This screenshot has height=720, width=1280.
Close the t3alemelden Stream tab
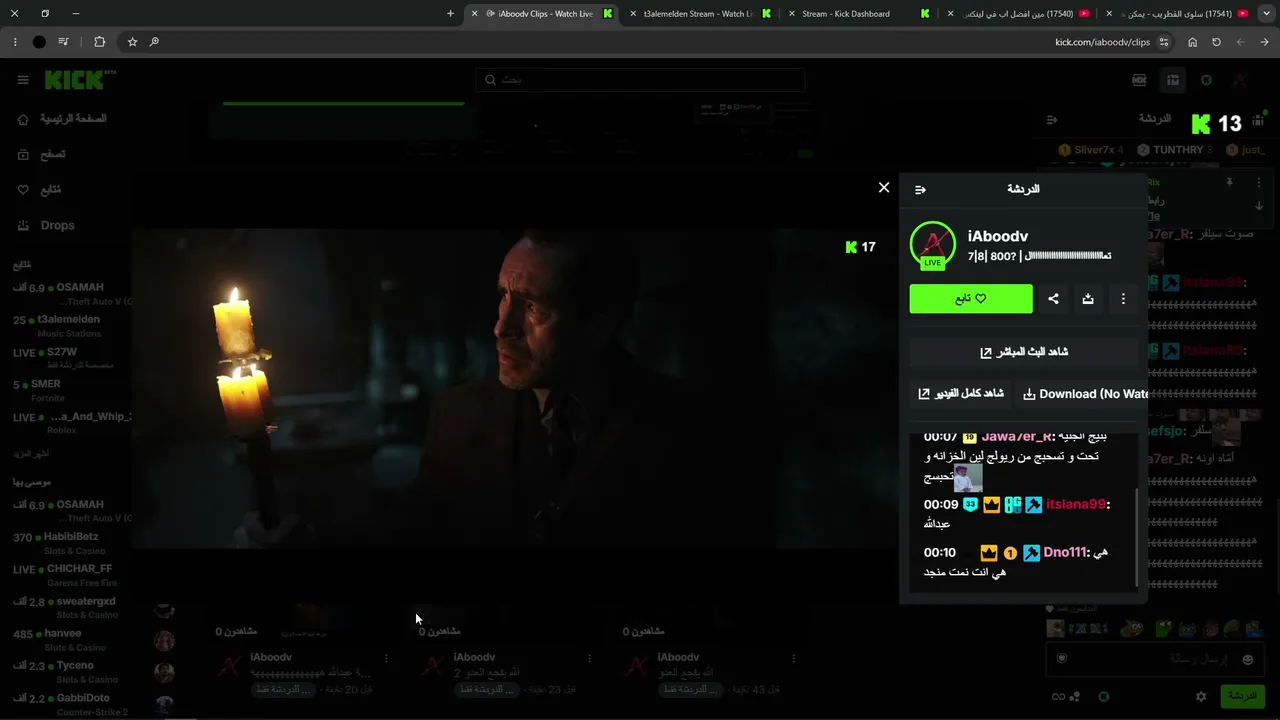pos(631,14)
